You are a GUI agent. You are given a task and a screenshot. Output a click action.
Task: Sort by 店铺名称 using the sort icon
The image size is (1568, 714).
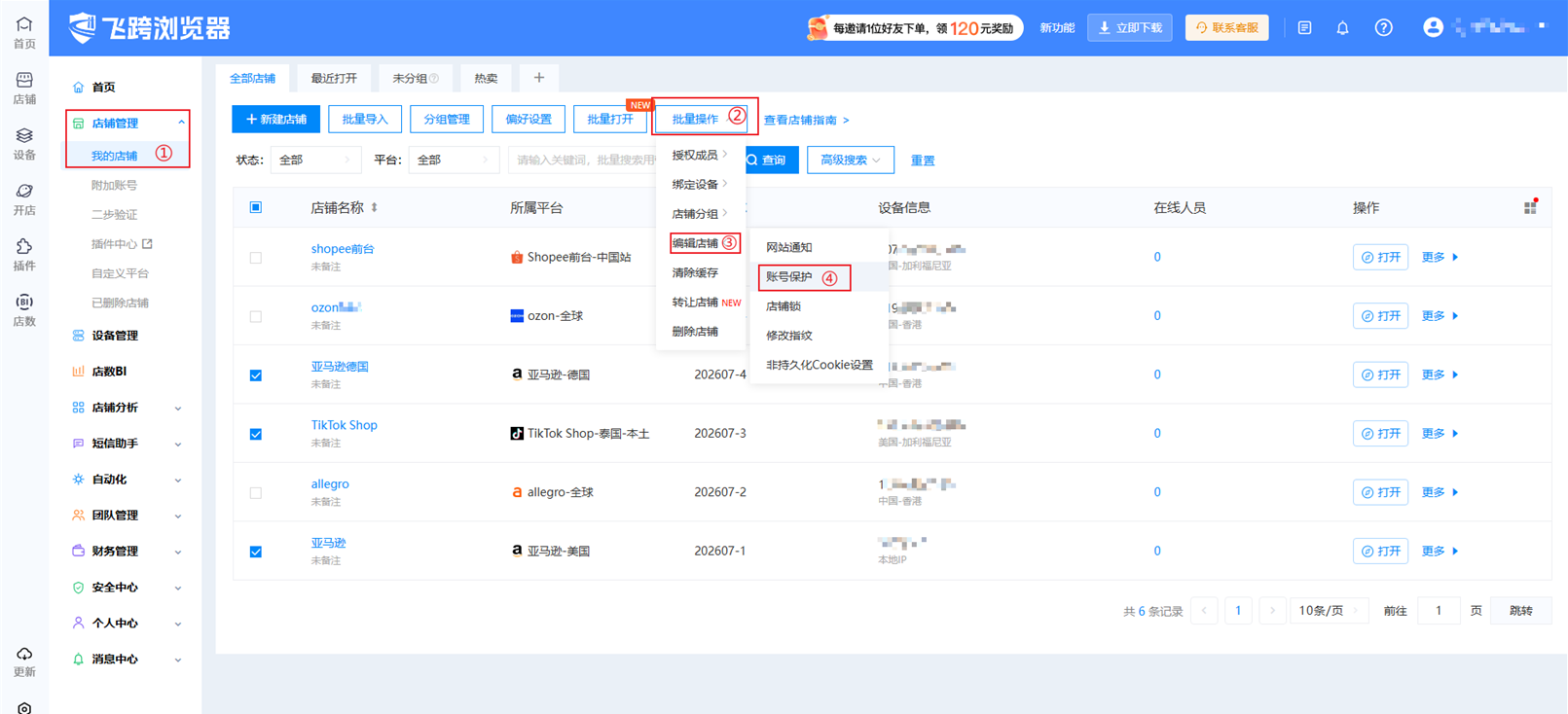(x=375, y=208)
